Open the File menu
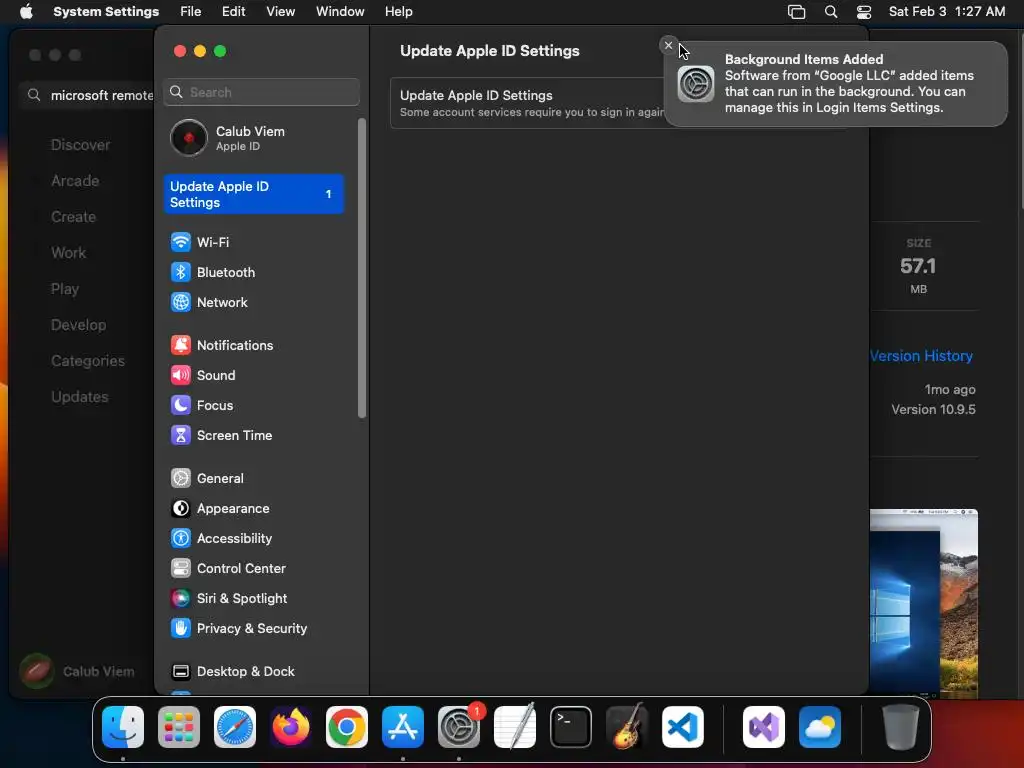The height and width of the screenshot is (768, 1024). pyautogui.click(x=191, y=12)
